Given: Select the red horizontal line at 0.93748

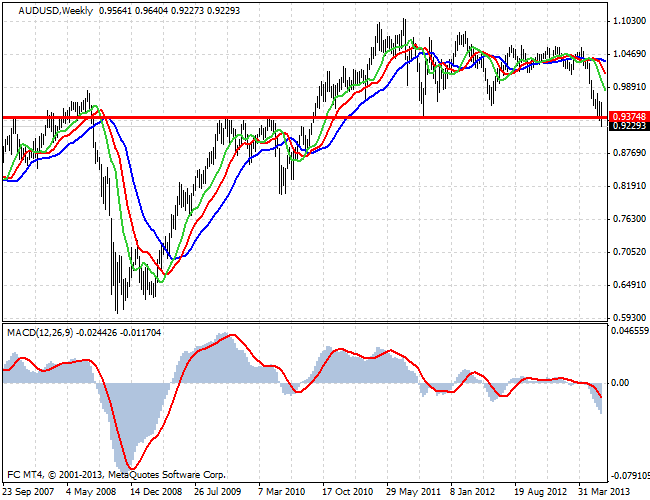Looking at the screenshot, I should coord(305,118).
